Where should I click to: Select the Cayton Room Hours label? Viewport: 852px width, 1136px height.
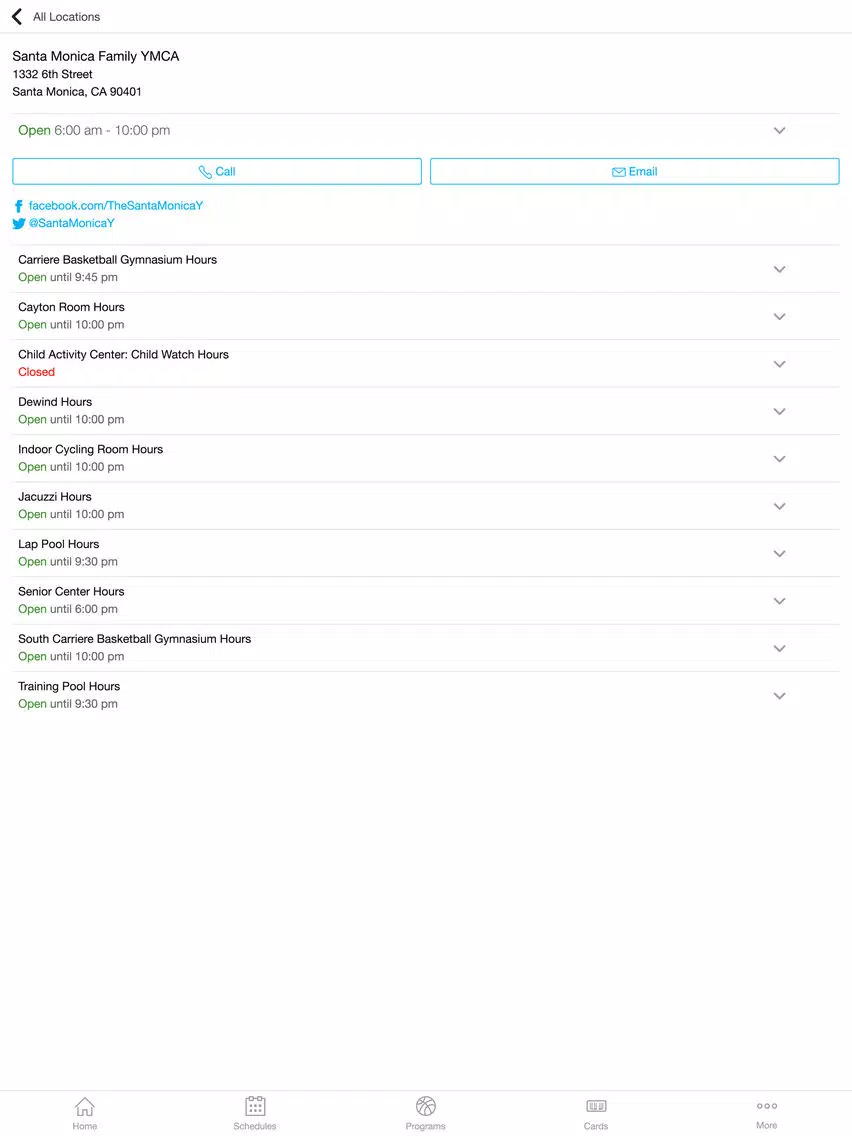point(71,307)
